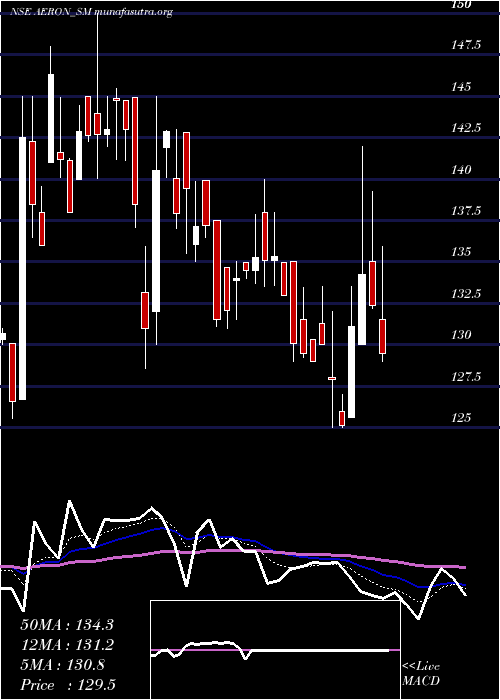Click the 130 price axis label
The image size is (500, 700).
click(461, 335)
